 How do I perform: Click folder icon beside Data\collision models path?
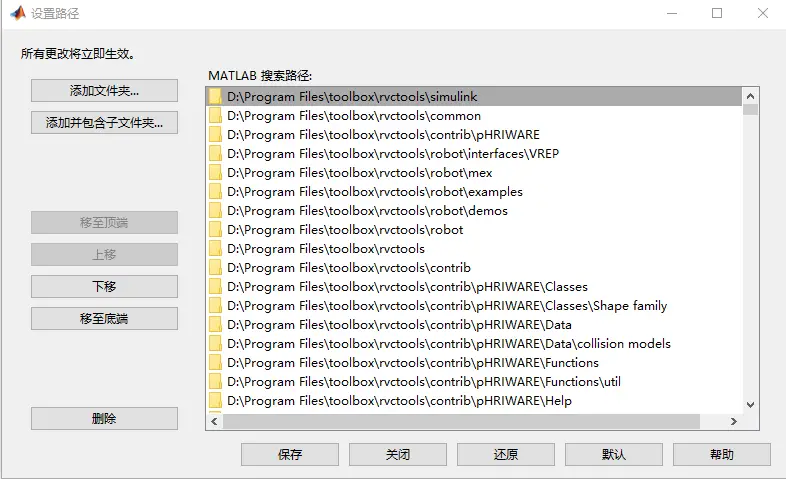coord(216,344)
